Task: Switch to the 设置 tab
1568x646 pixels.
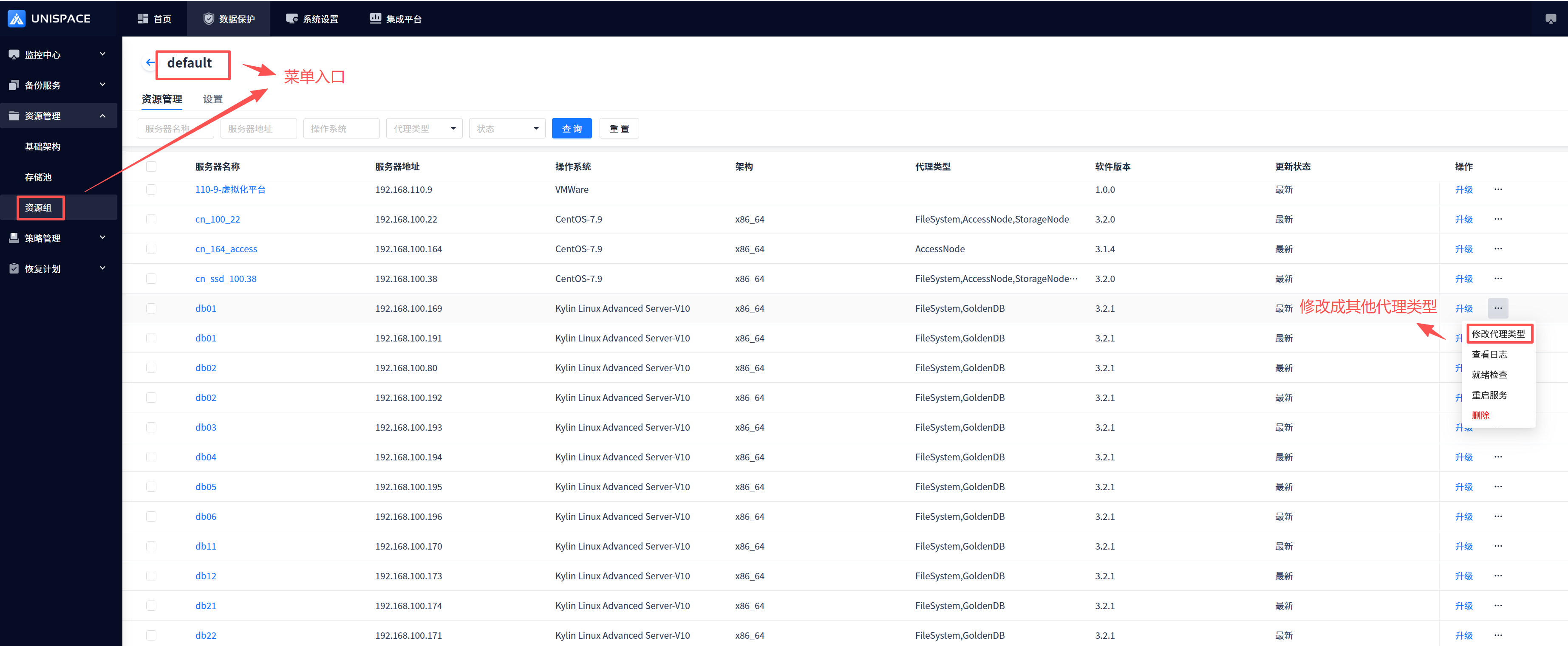Action: (x=212, y=99)
